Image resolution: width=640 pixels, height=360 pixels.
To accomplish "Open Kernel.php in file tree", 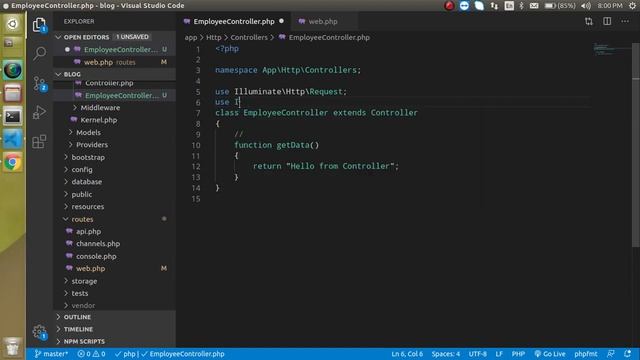I will (98, 120).
